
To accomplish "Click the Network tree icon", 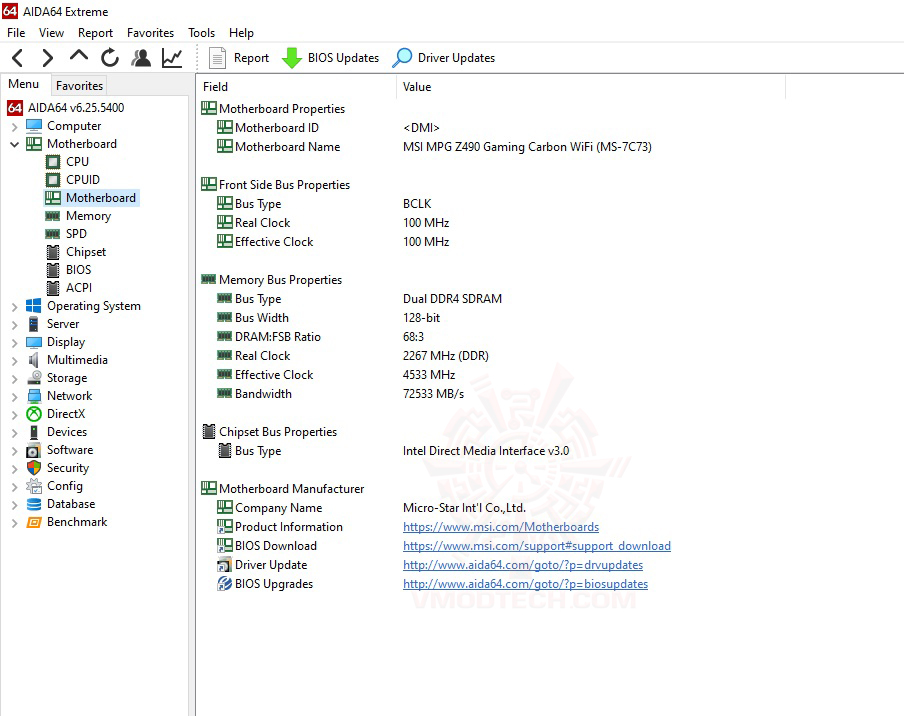I will pos(34,396).
